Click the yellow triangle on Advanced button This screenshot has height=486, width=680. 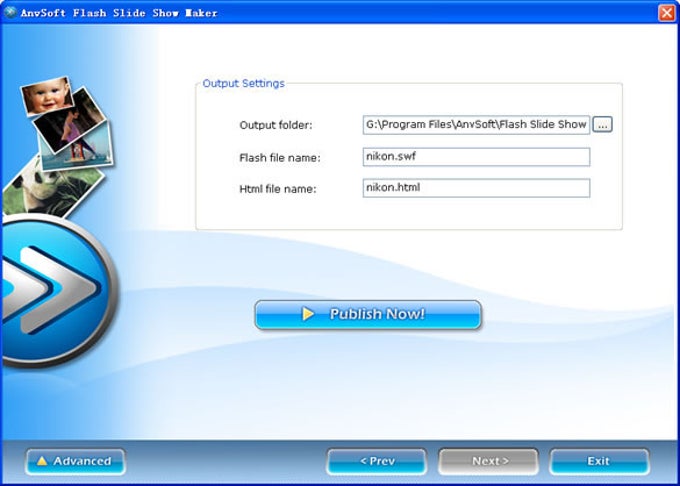coord(42,461)
